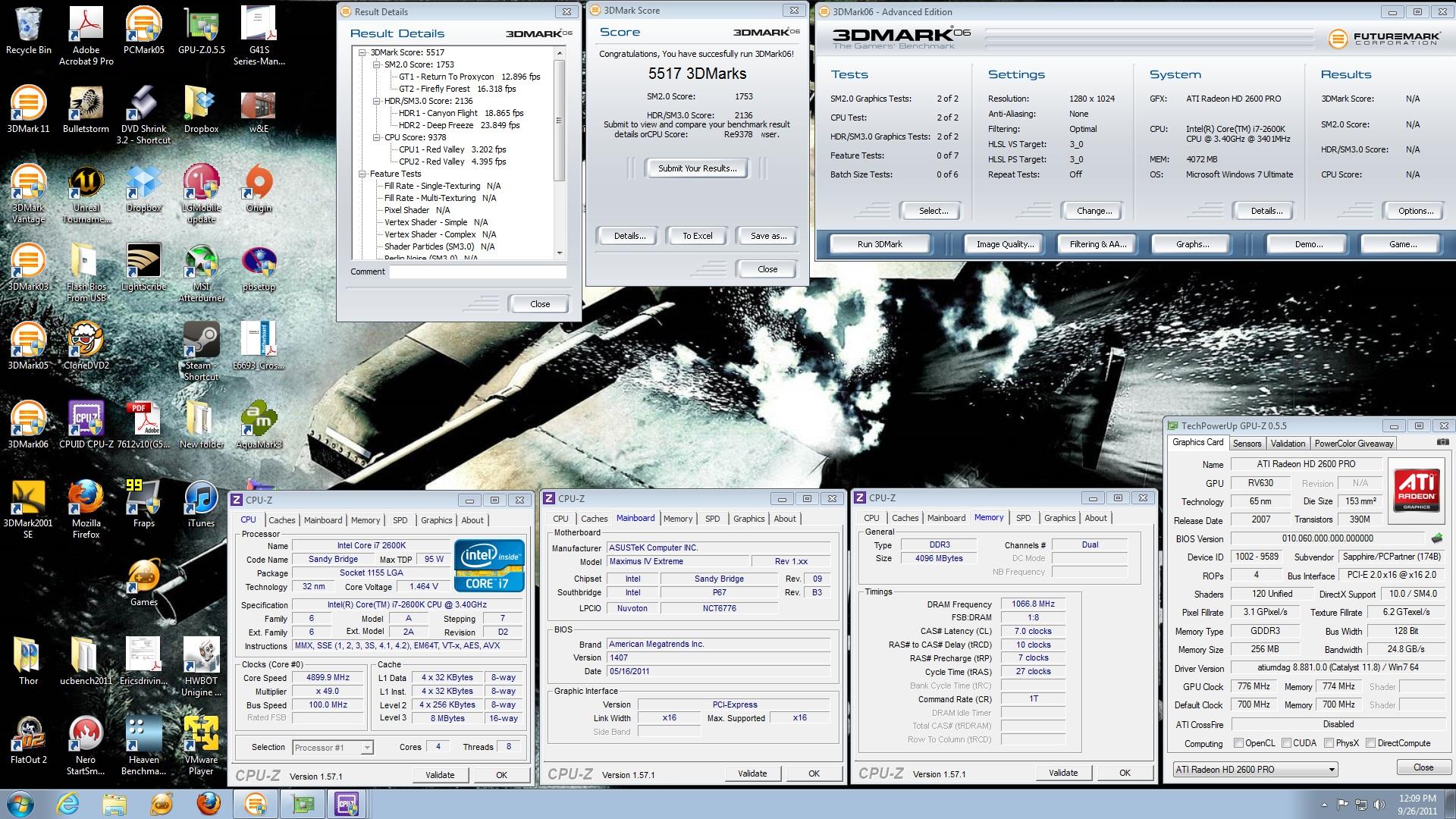The width and height of the screenshot is (1456, 819).
Task: Switch to CPU-Z taskbar button
Action: pyautogui.click(x=347, y=803)
